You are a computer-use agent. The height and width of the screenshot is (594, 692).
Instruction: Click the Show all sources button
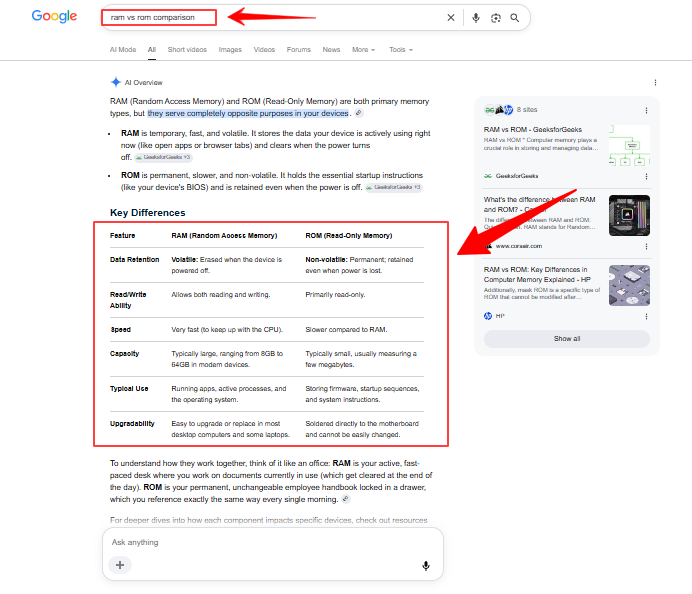567,338
